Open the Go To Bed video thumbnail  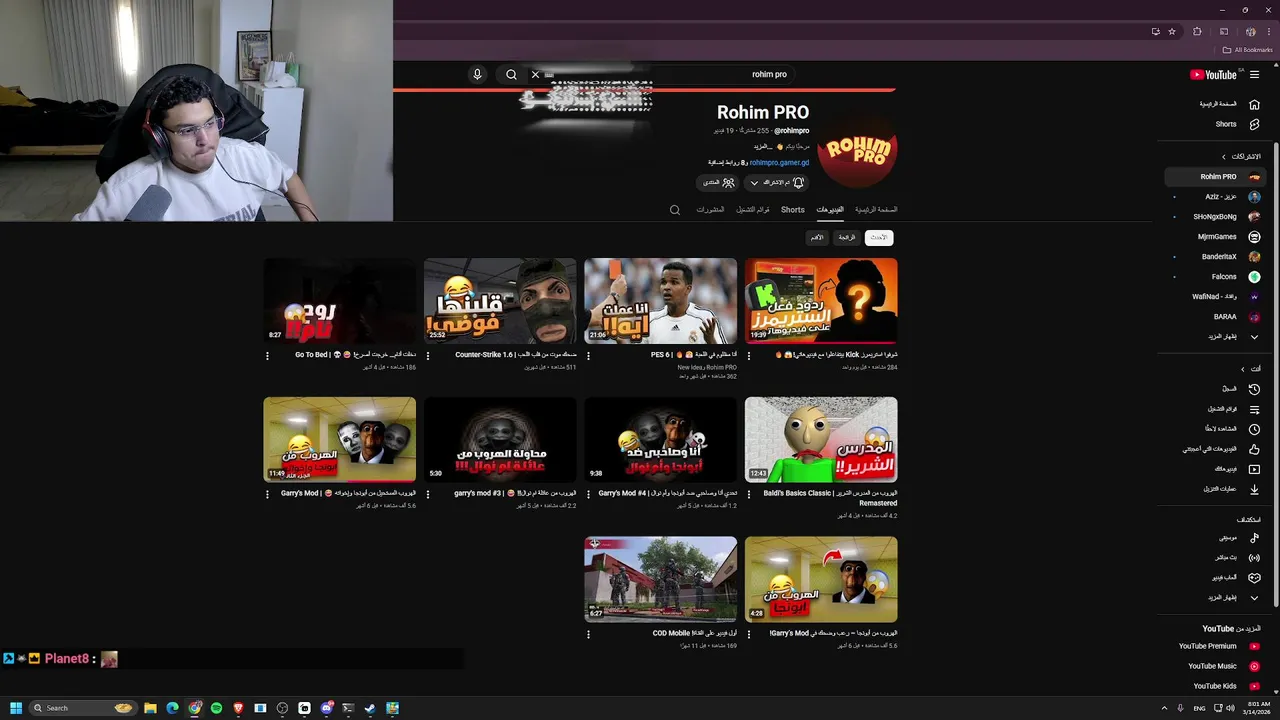point(340,301)
